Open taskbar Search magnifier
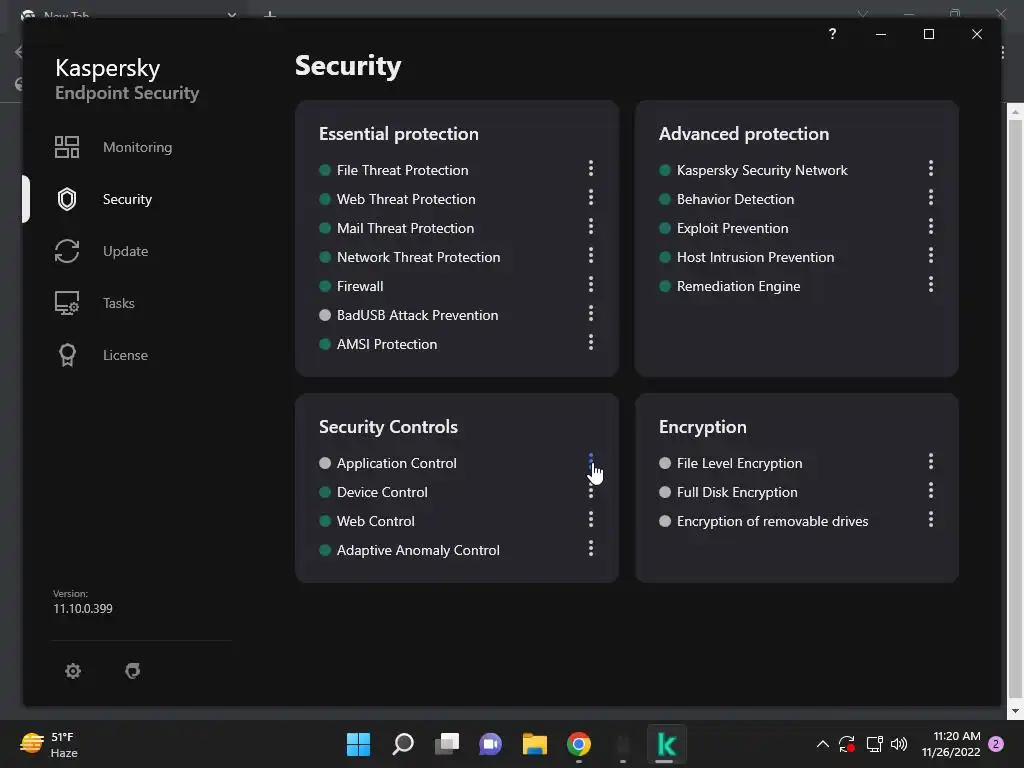 [402, 744]
